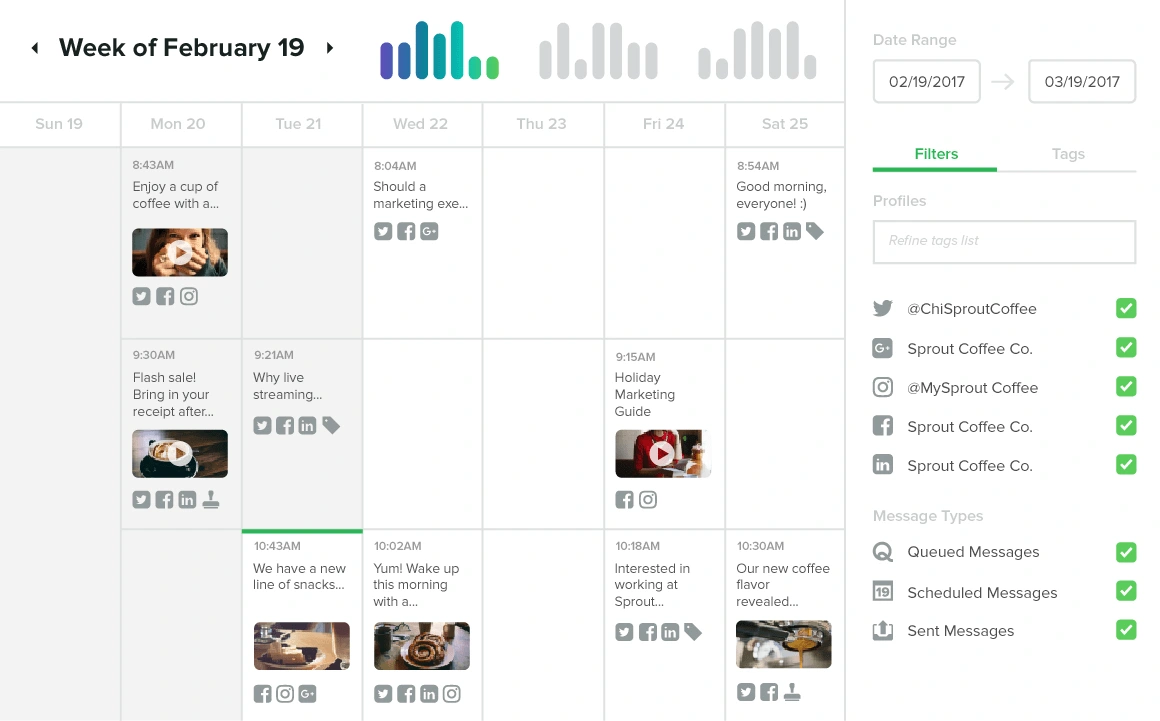Select the Filters tab
This screenshot has height=721, width=1160.
pos(936,154)
